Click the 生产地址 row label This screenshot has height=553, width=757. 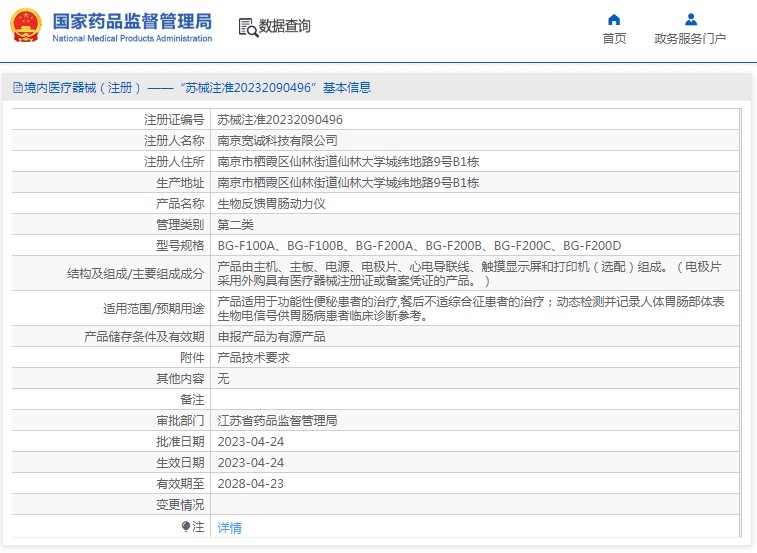[180, 183]
